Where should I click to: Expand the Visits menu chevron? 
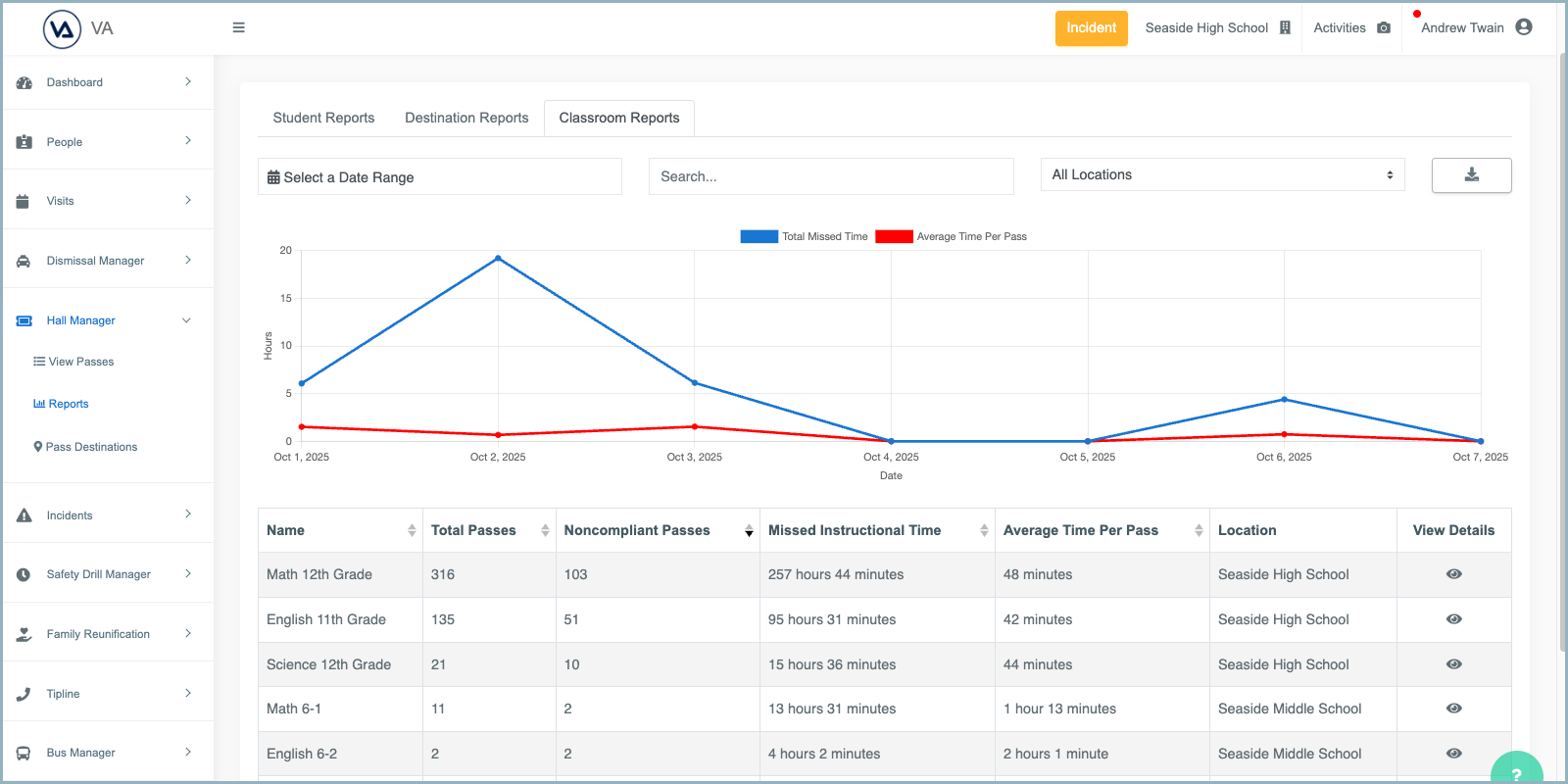coord(188,200)
